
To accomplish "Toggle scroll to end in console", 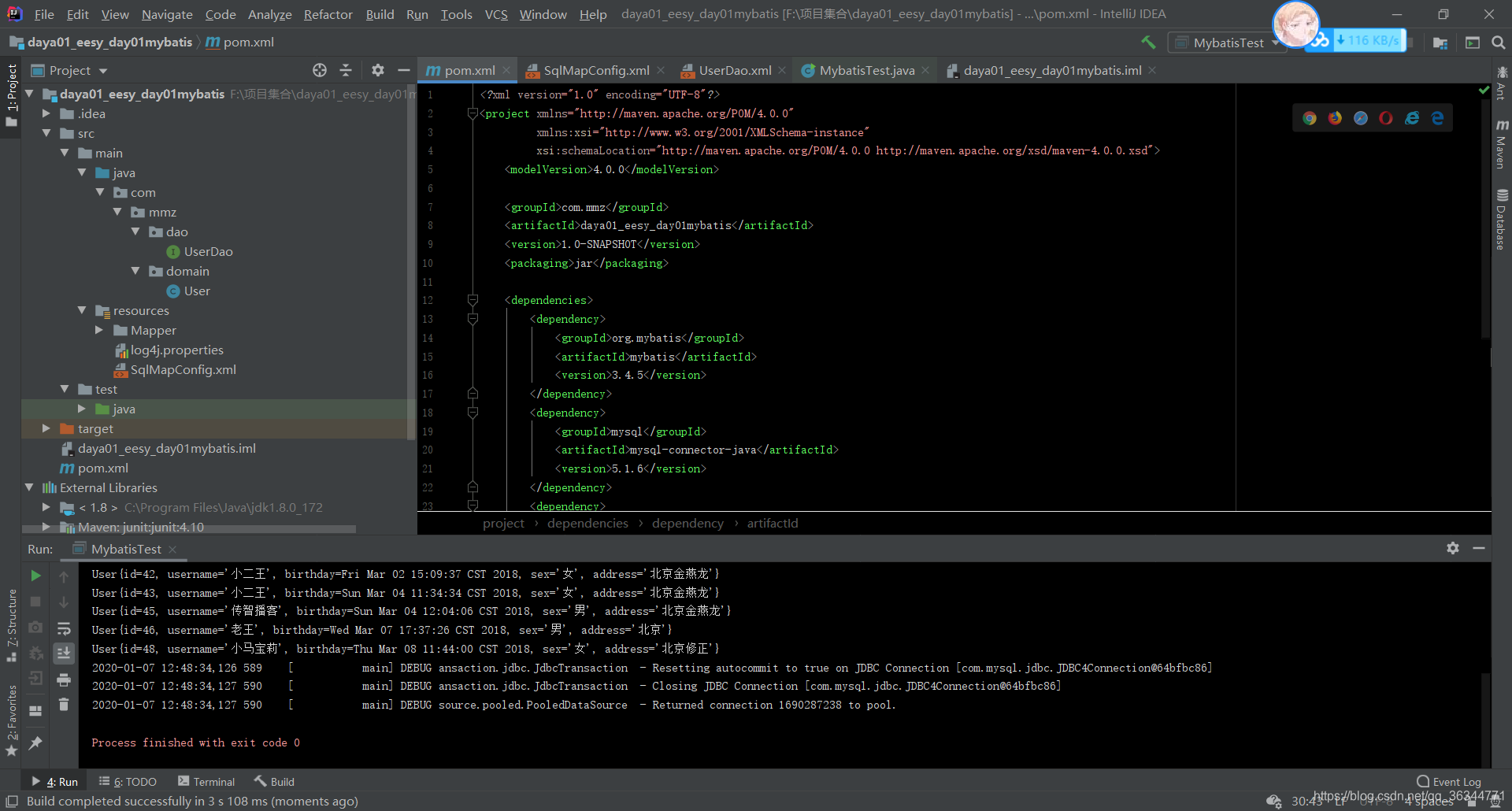I will (64, 653).
